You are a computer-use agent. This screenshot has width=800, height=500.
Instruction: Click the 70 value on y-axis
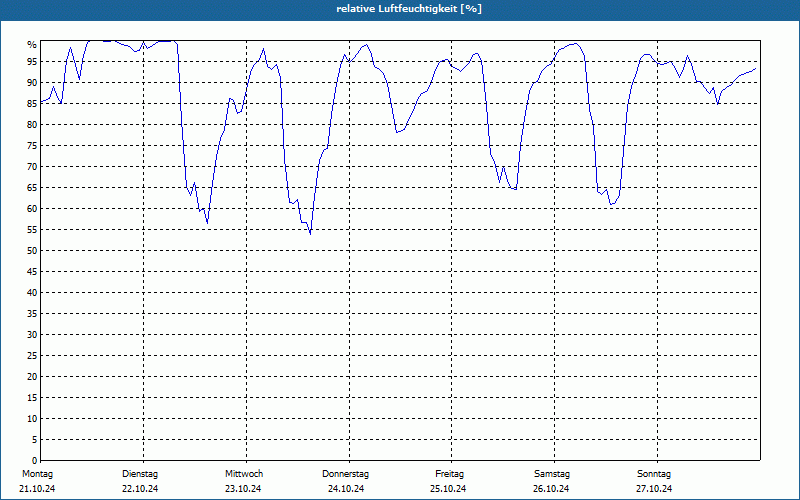(32, 167)
